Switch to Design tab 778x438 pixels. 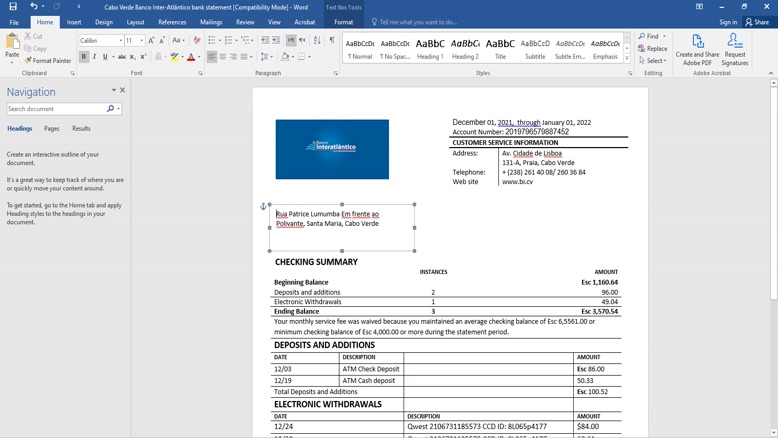click(104, 22)
